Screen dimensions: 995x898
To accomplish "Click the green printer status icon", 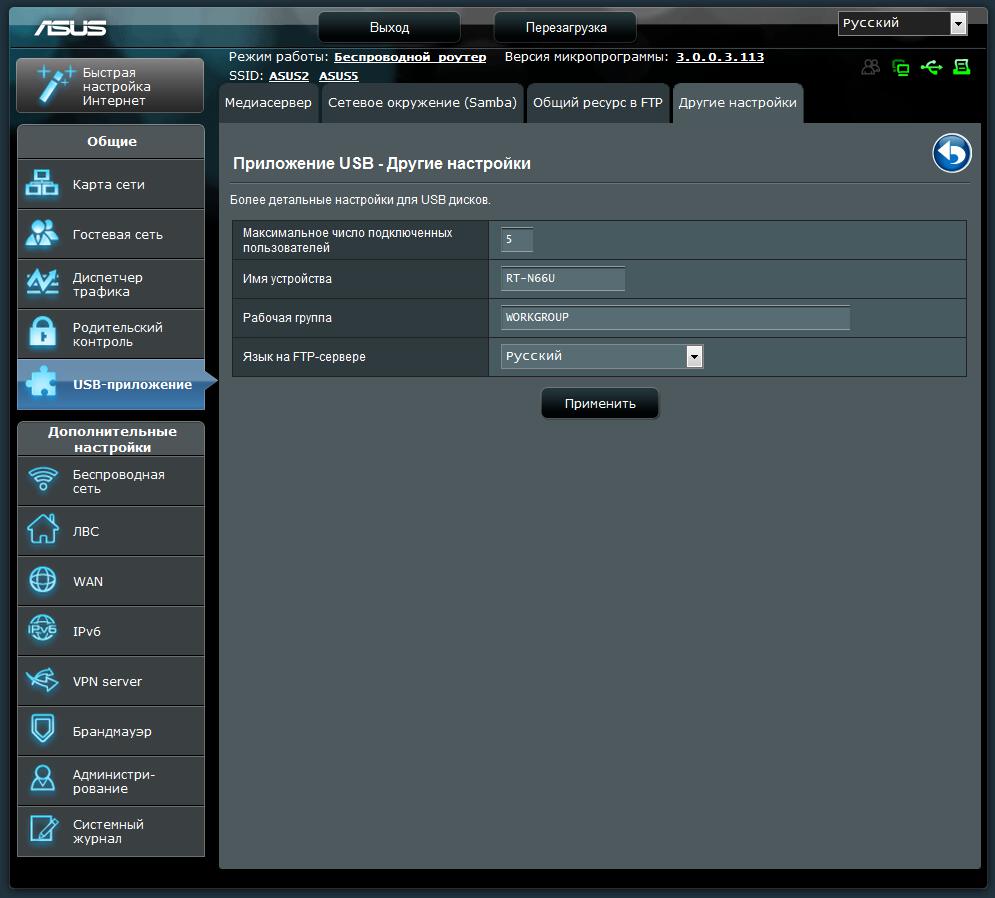I will click(x=961, y=67).
